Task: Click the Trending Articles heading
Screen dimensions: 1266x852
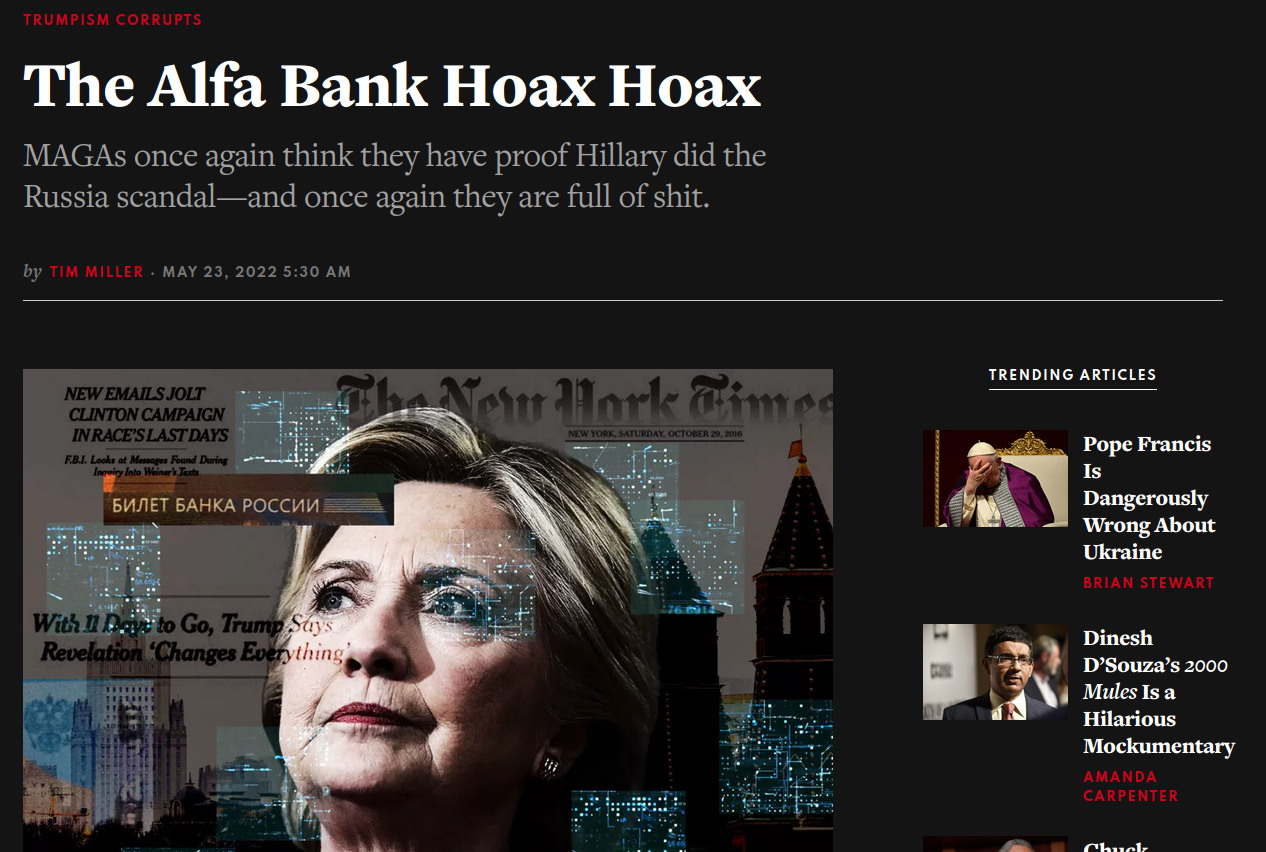Action: 1072,375
